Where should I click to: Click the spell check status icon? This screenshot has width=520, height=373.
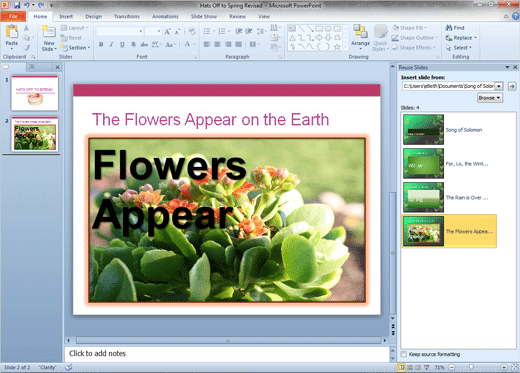[x=68, y=367]
